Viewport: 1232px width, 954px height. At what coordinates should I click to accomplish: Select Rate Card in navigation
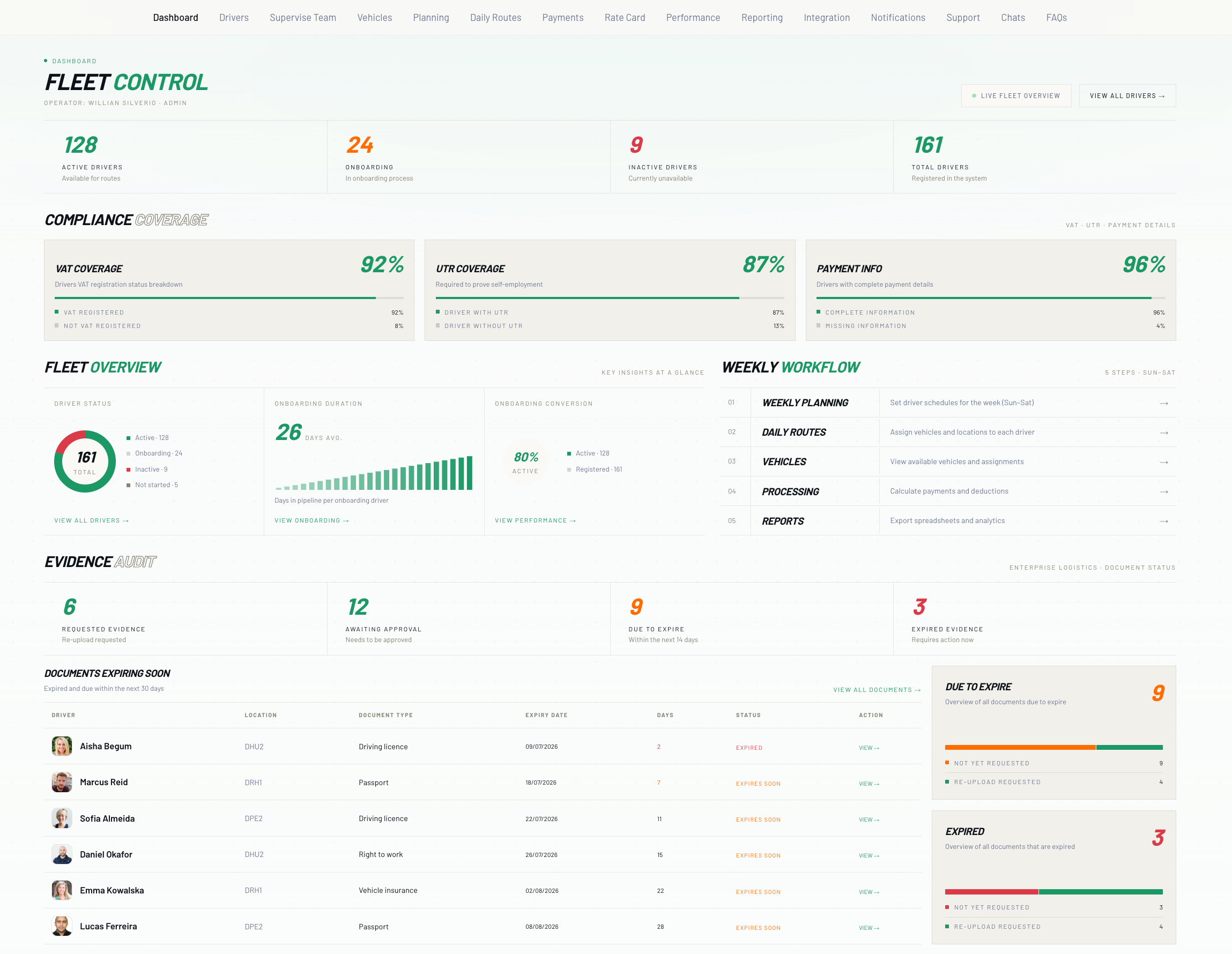(625, 18)
